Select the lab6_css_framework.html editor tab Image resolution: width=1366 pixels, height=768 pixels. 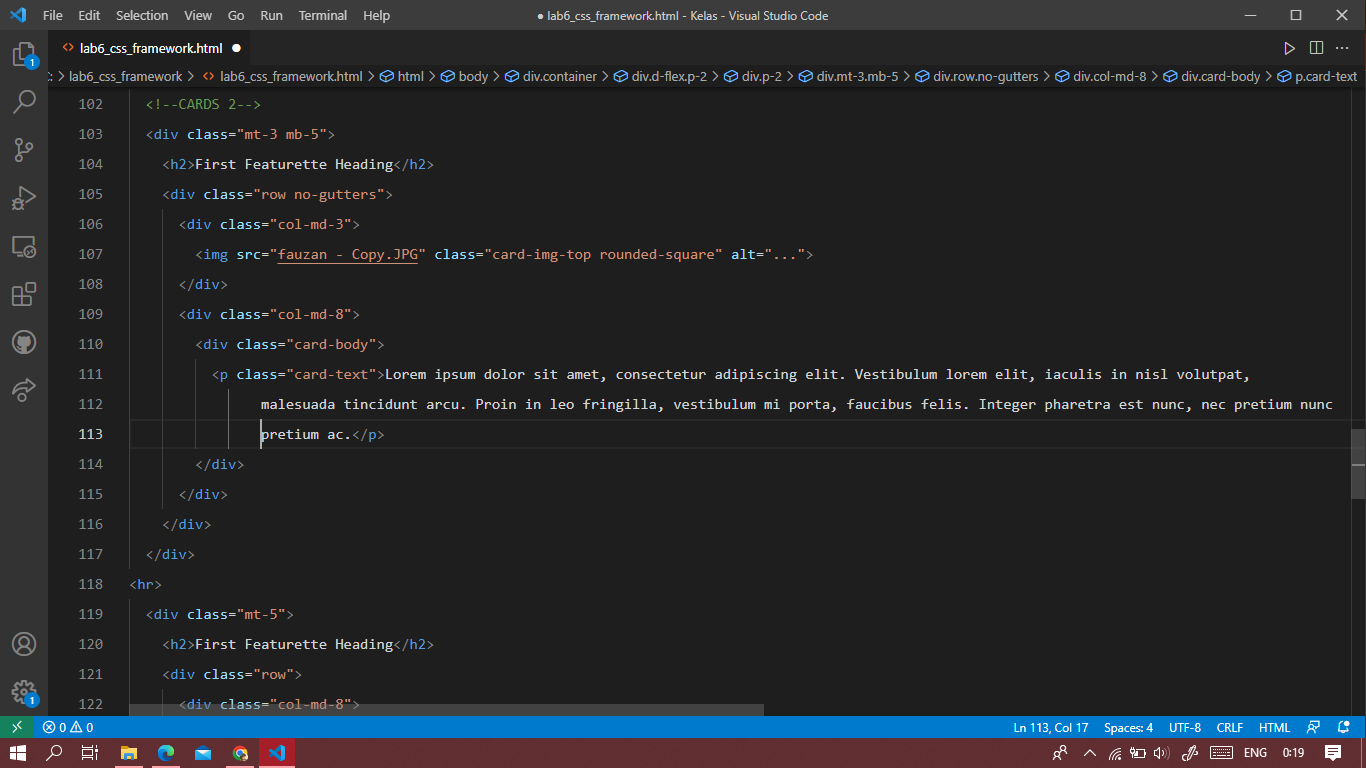(x=148, y=47)
